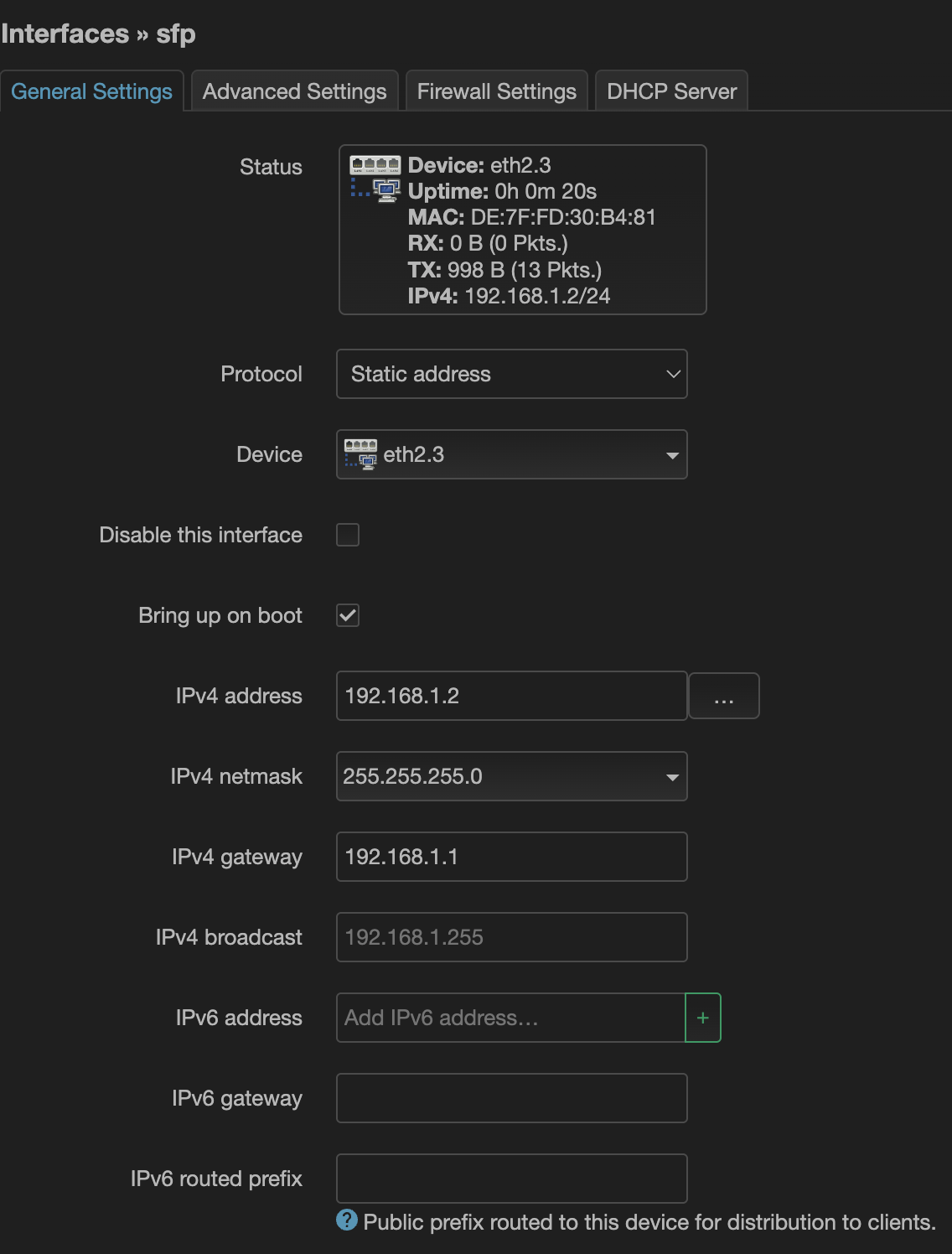
Task: Go to the DHCP Server tab
Action: pos(671,91)
